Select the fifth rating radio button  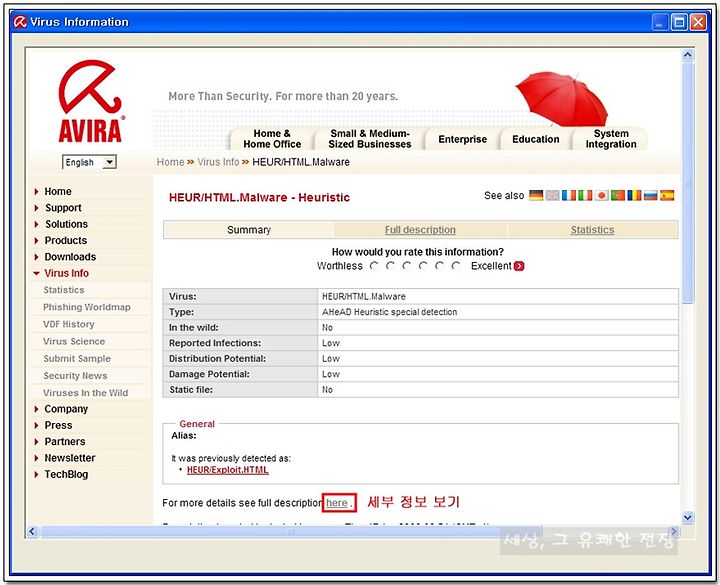coord(439,266)
